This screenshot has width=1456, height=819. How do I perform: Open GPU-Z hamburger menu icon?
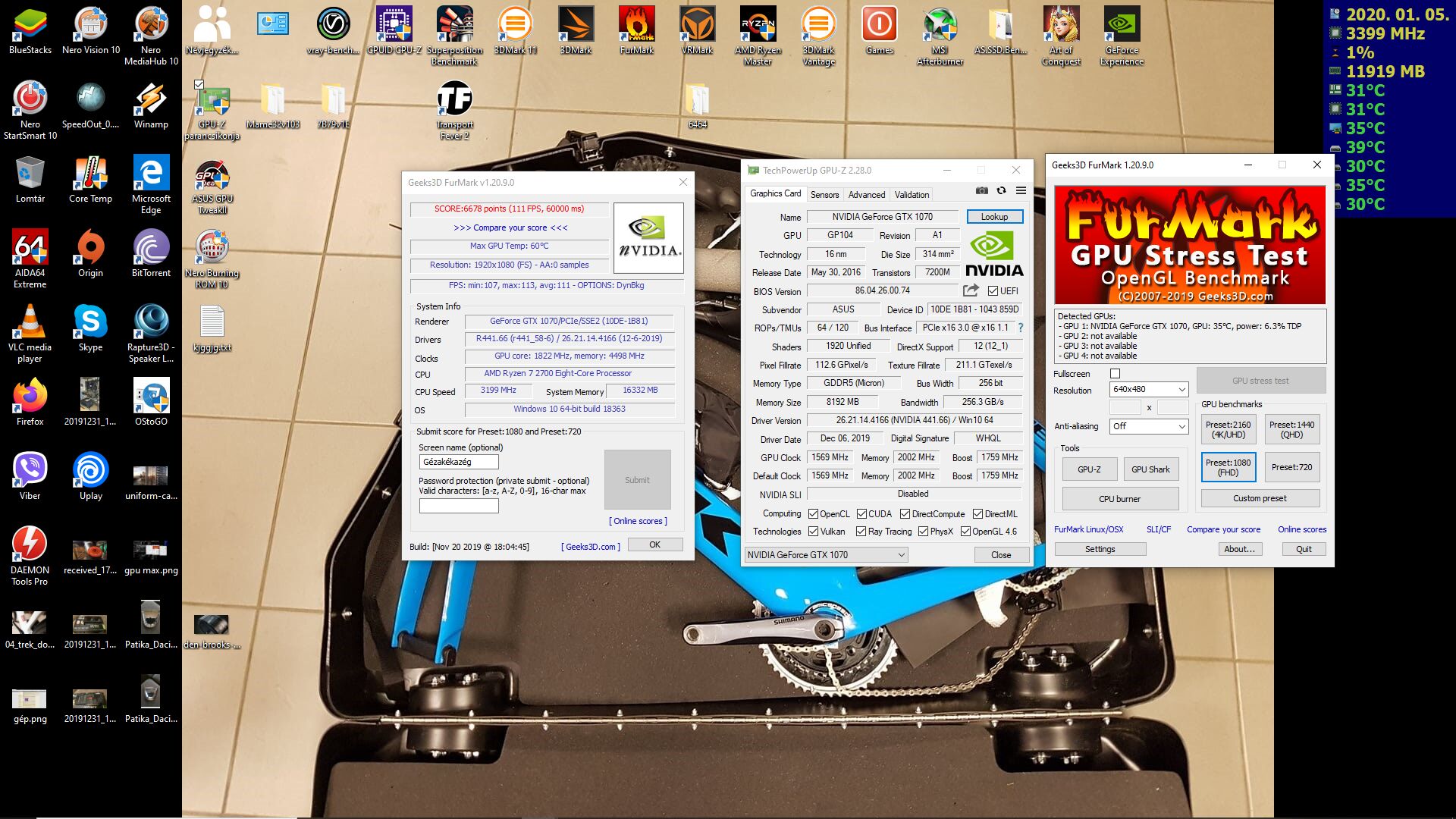click(x=1021, y=190)
